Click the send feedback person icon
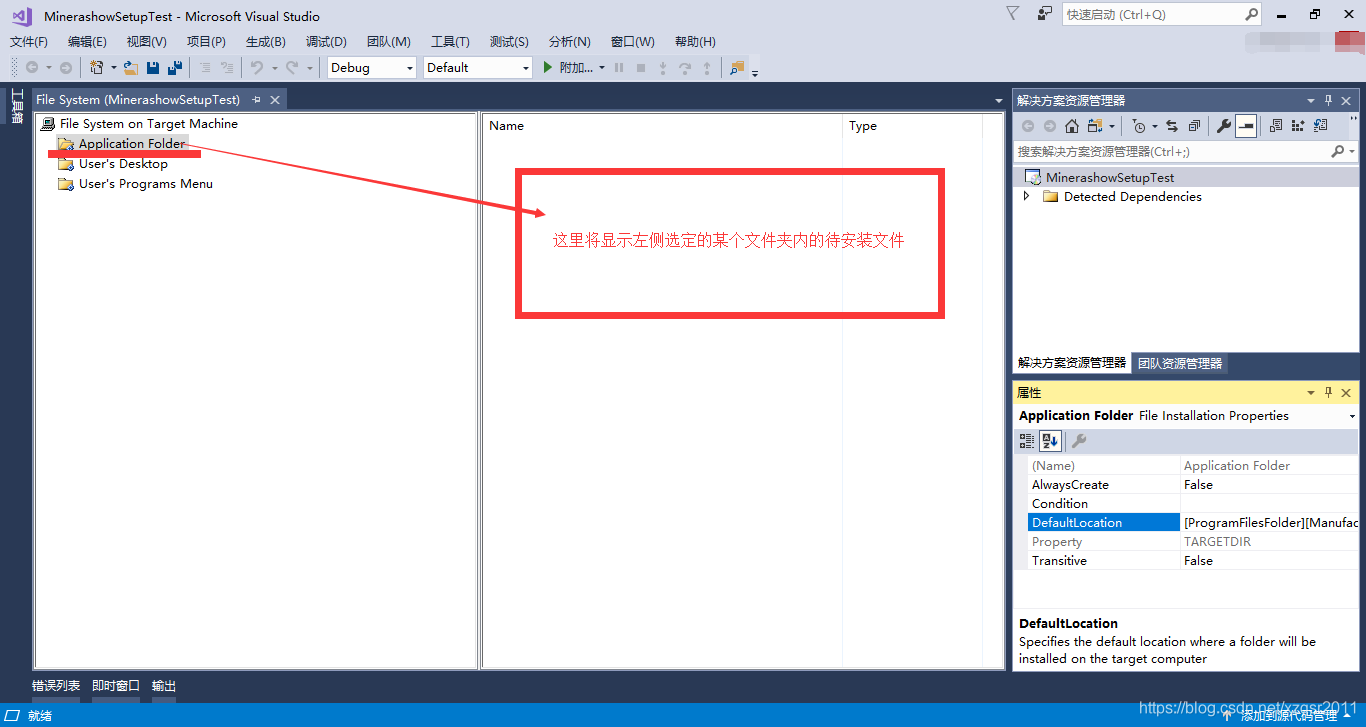 1045,14
